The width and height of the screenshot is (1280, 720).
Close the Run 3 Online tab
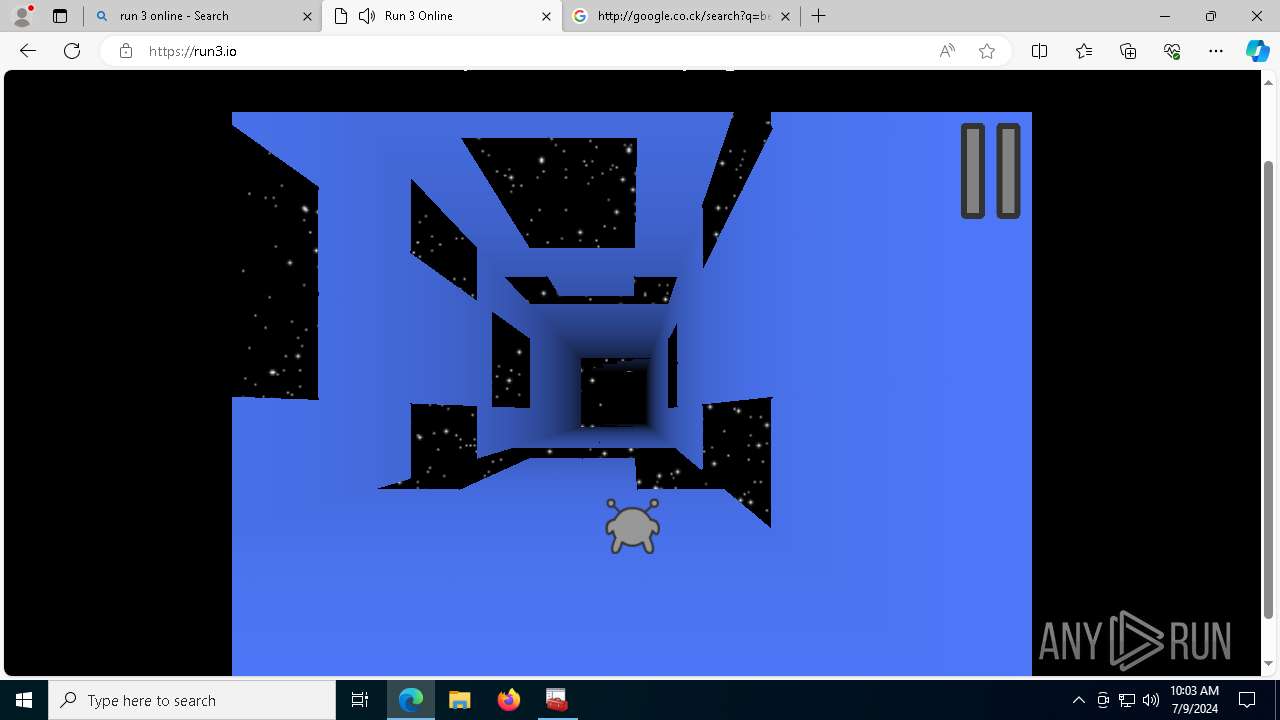pyautogui.click(x=546, y=16)
